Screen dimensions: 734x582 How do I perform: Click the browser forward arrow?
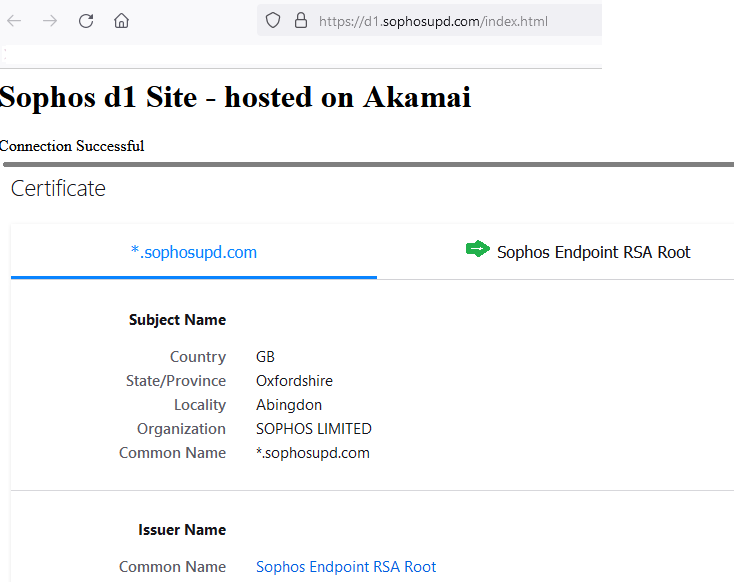(x=50, y=21)
